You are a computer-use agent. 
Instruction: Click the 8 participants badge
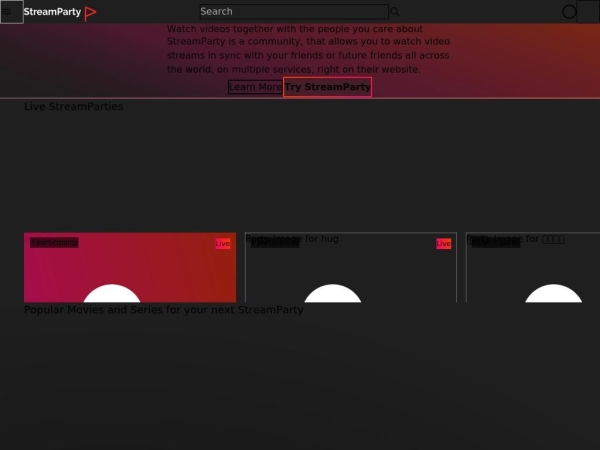tap(54, 242)
